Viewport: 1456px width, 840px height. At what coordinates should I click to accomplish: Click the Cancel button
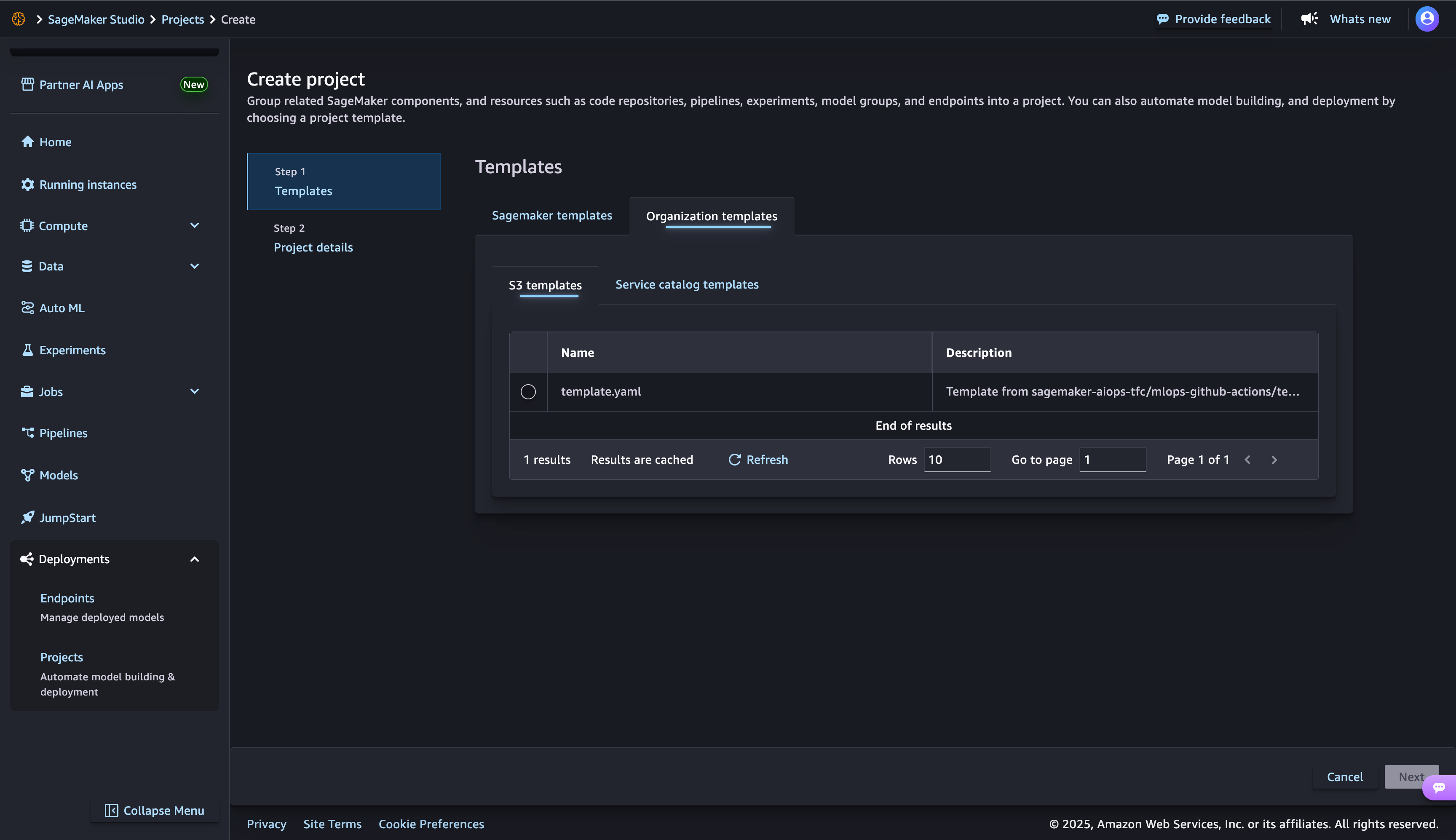(x=1345, y=776)
